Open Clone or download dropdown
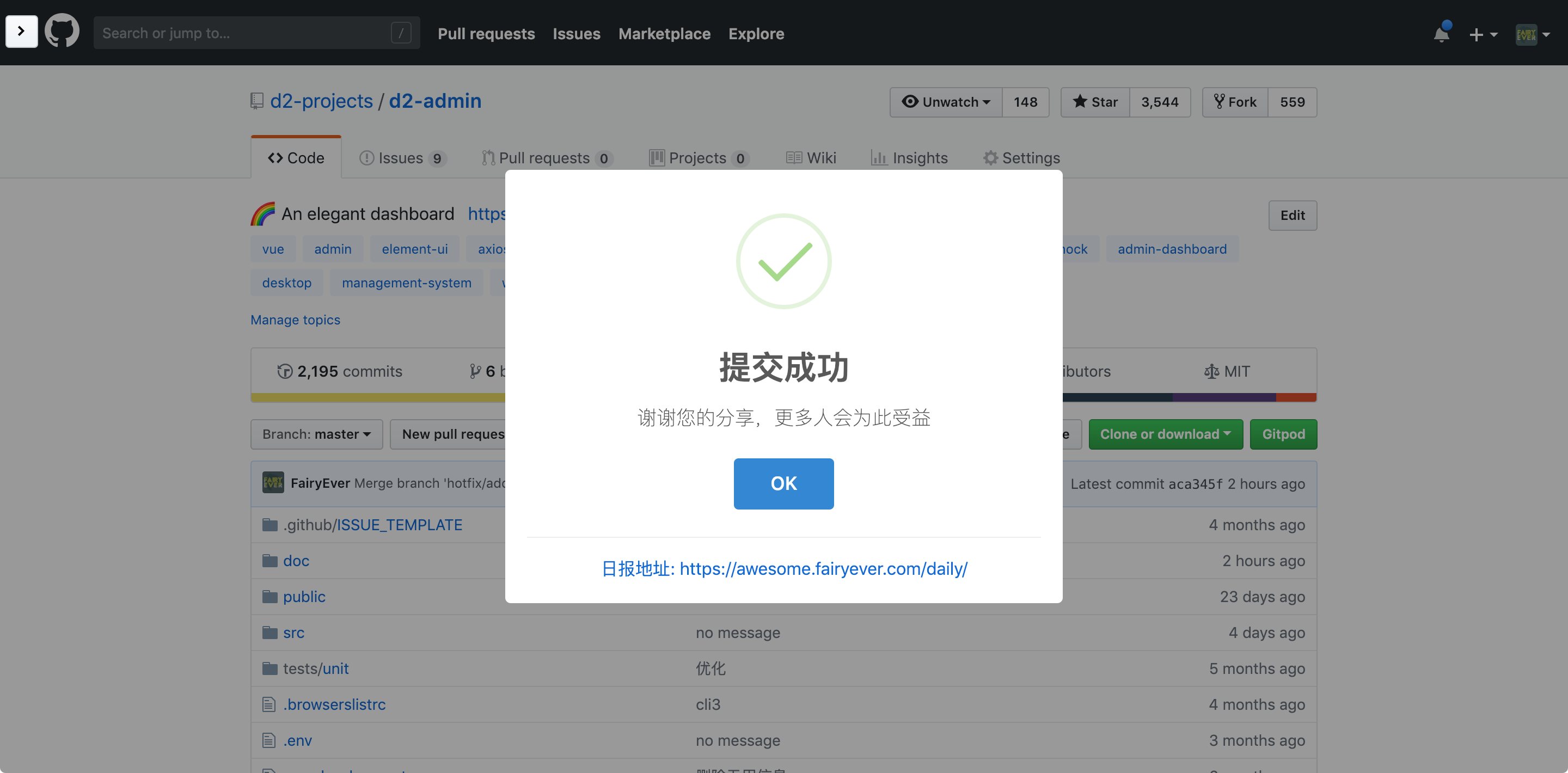This screenshot has width=1568, height=773. (1165, 434)
